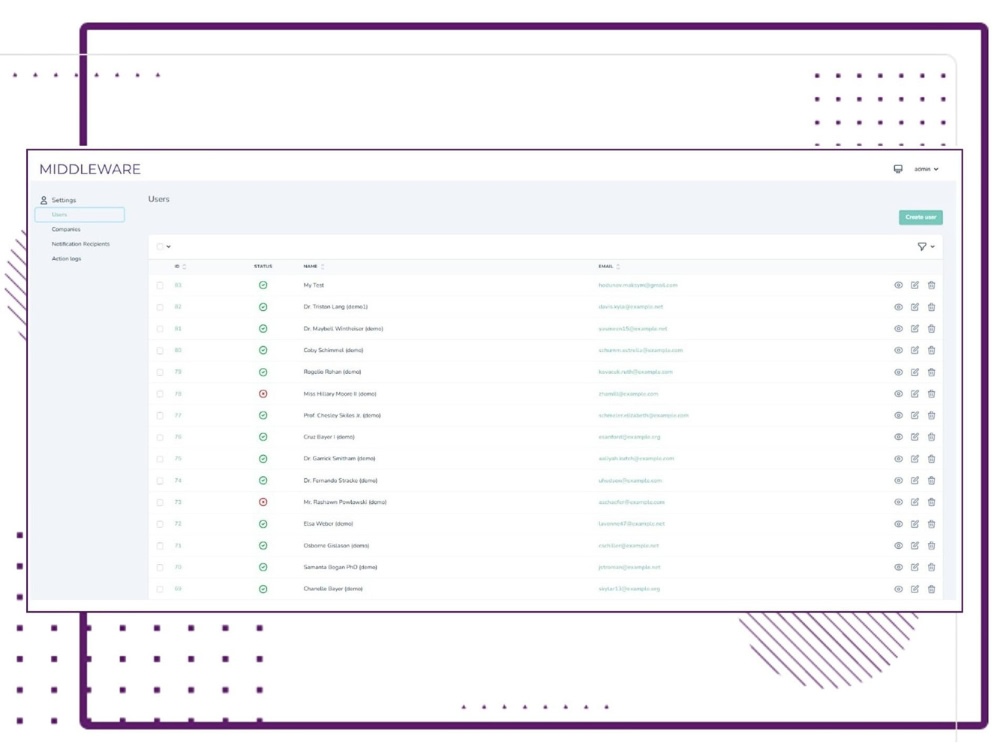Edit the Dr. Triston Lang user

tap(915, 307)
